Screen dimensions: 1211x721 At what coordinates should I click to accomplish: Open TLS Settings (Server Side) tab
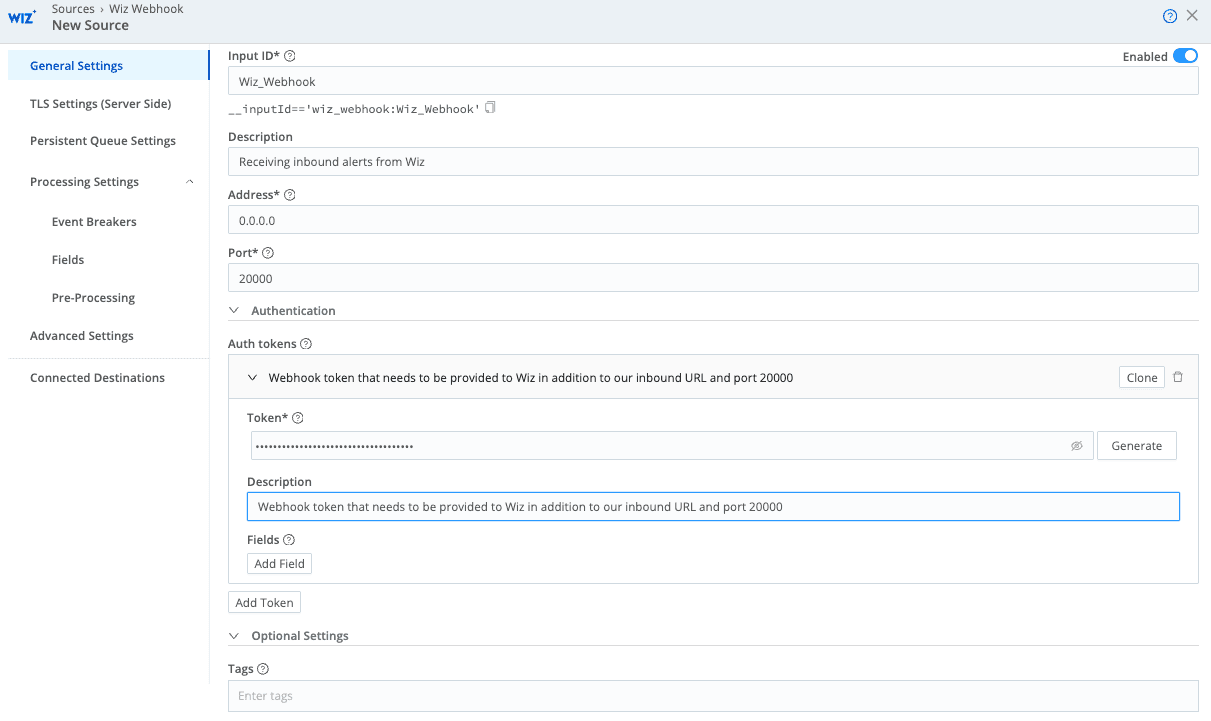(x=100, y=104)
